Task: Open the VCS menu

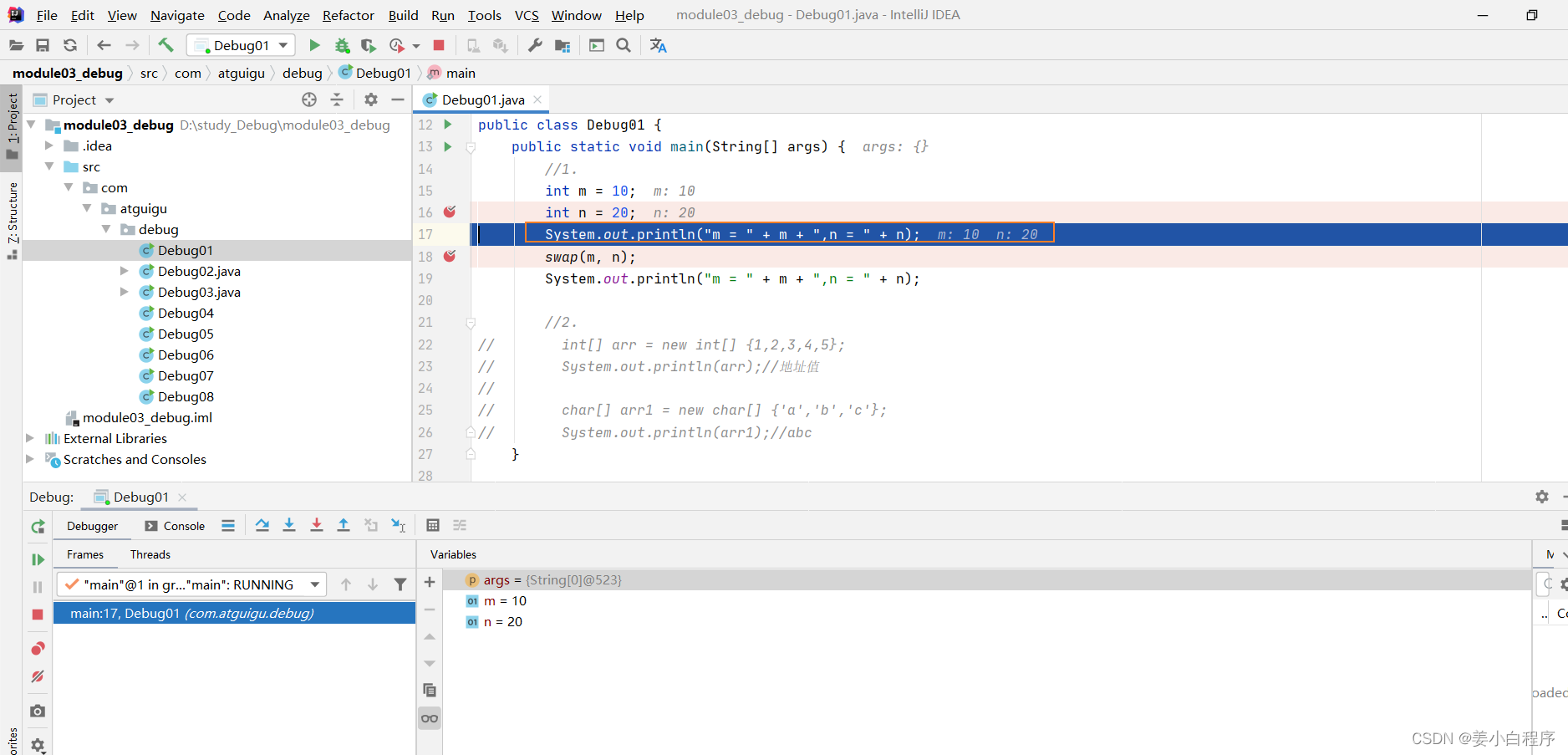Action: point(527,15)
